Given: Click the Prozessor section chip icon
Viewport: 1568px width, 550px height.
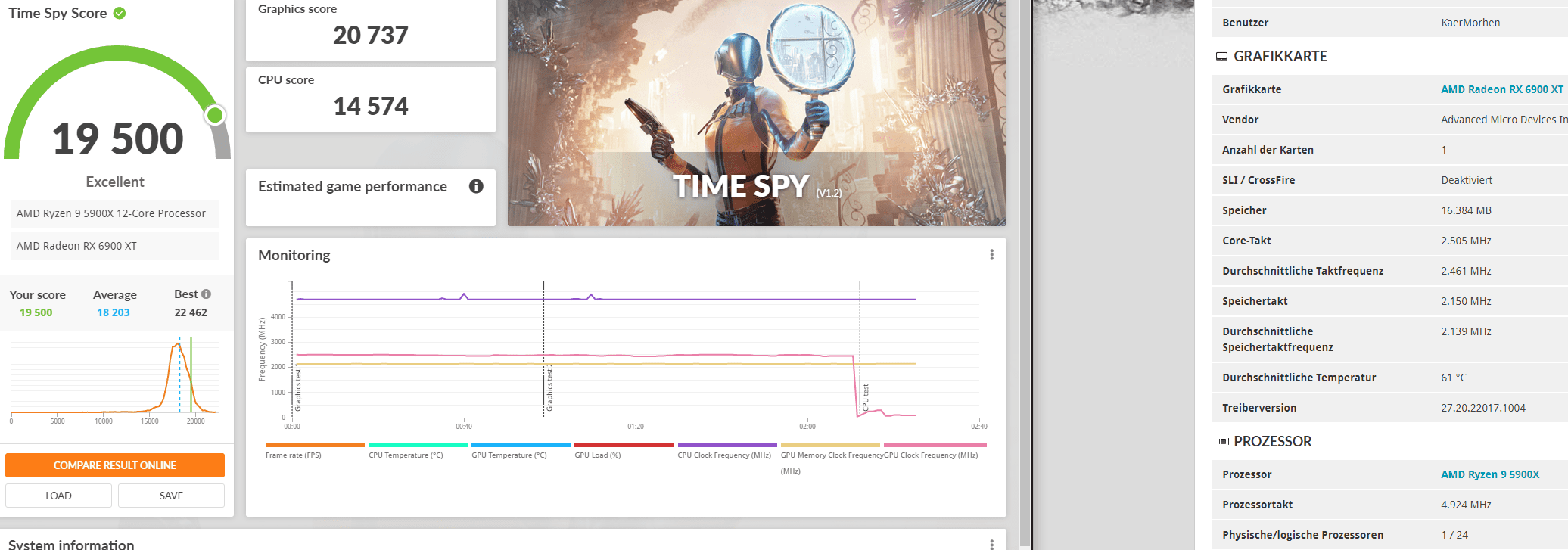Looking at the screenshot, I should point(1223,441).
